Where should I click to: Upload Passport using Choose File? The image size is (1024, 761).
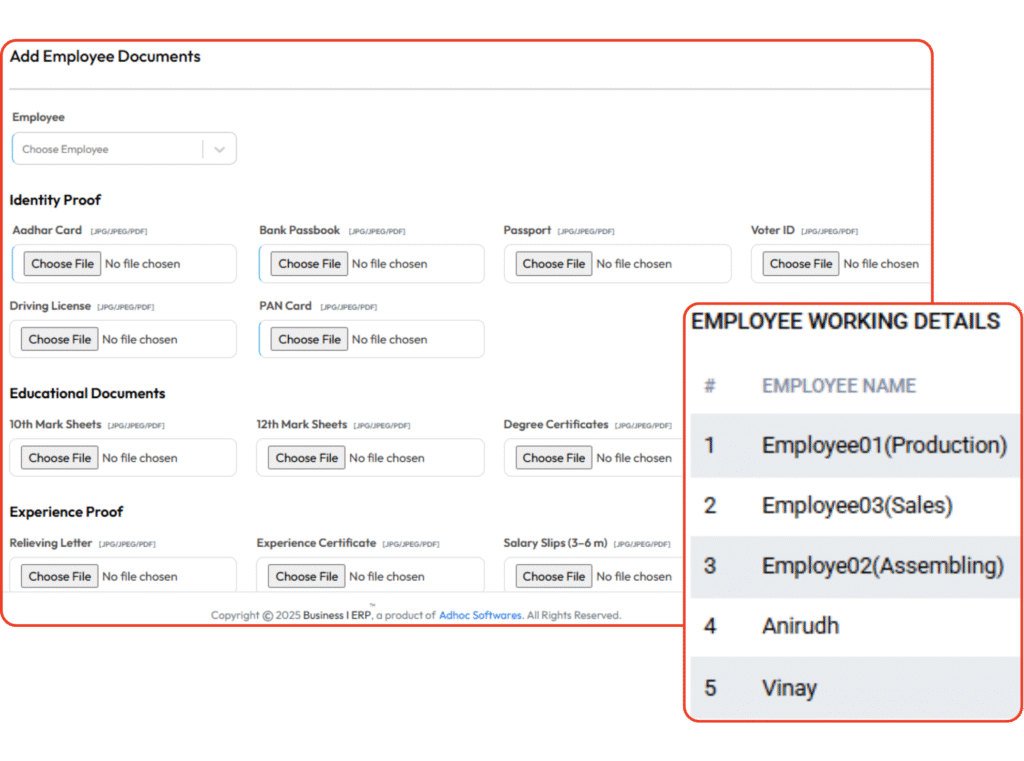554,264
